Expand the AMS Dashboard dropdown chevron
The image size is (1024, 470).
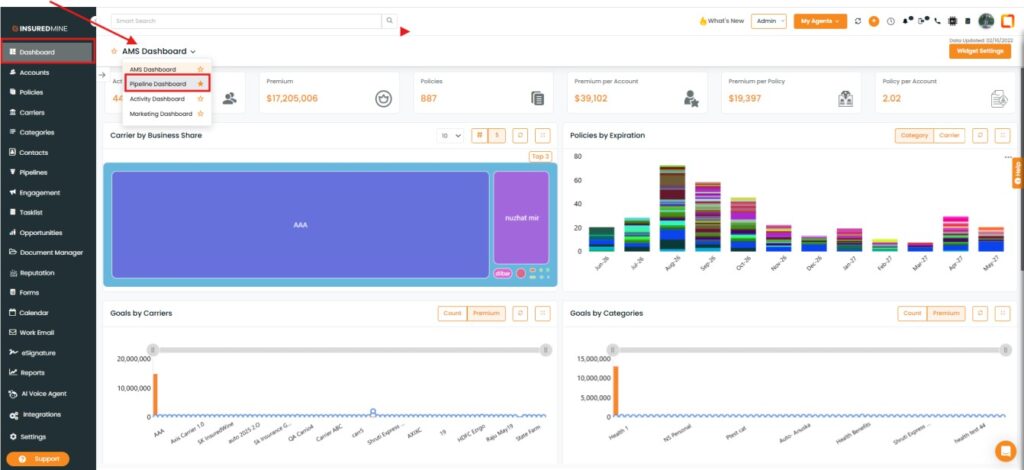193,52
